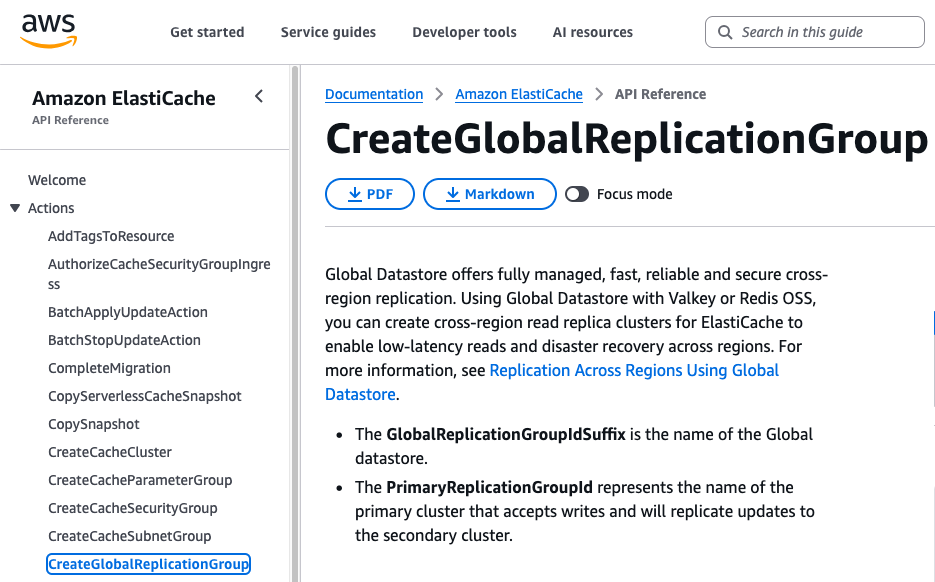Open the Welcome page in sidebar

click(x=57, y=180)
